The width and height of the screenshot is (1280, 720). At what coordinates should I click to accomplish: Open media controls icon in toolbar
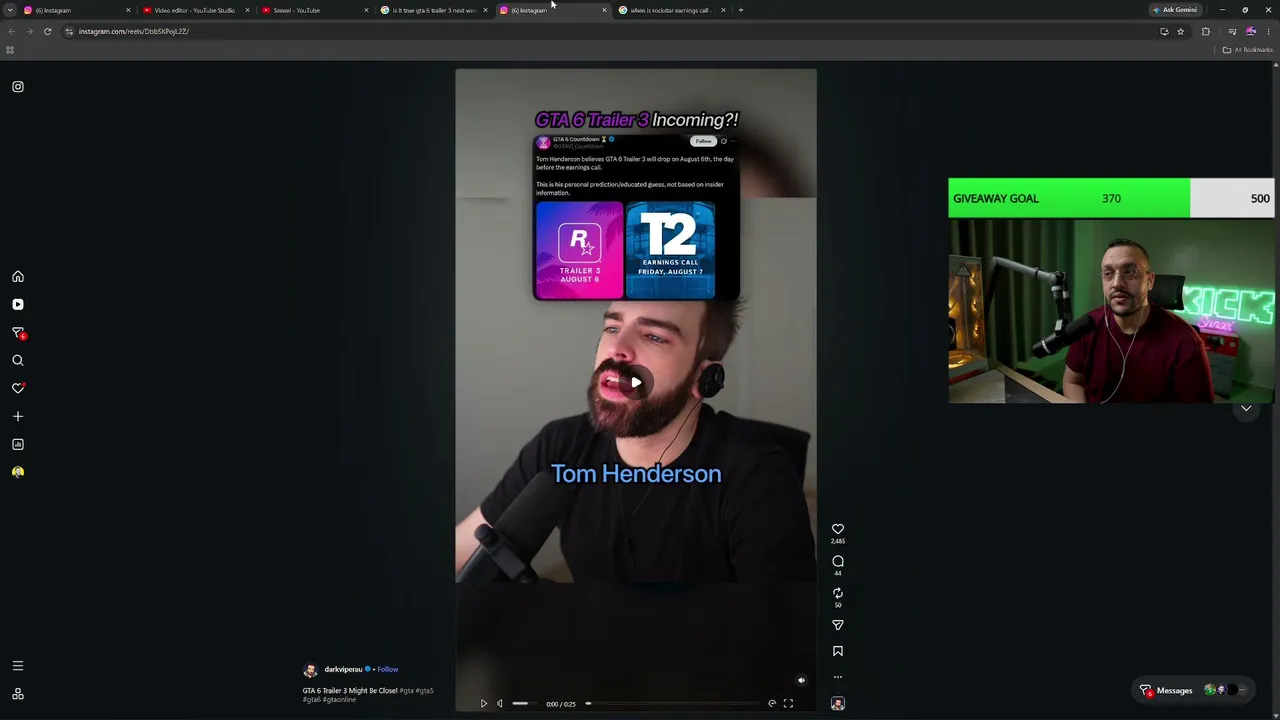pos(1232,31)
